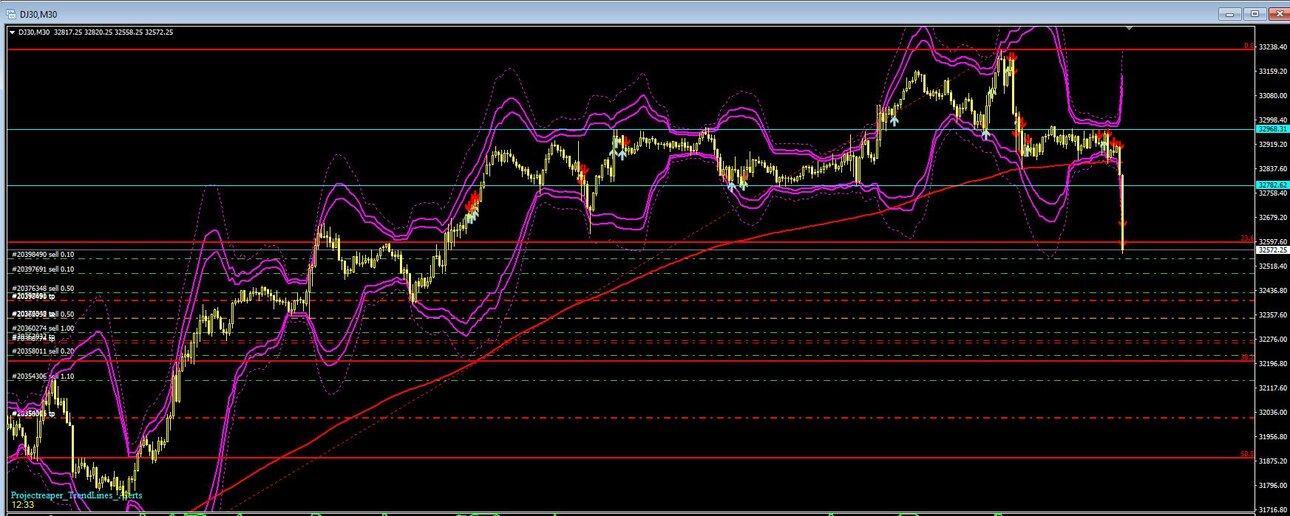Click price scale value 31875.20
The image size is (1290, 516).
(x=1272, y=461)
